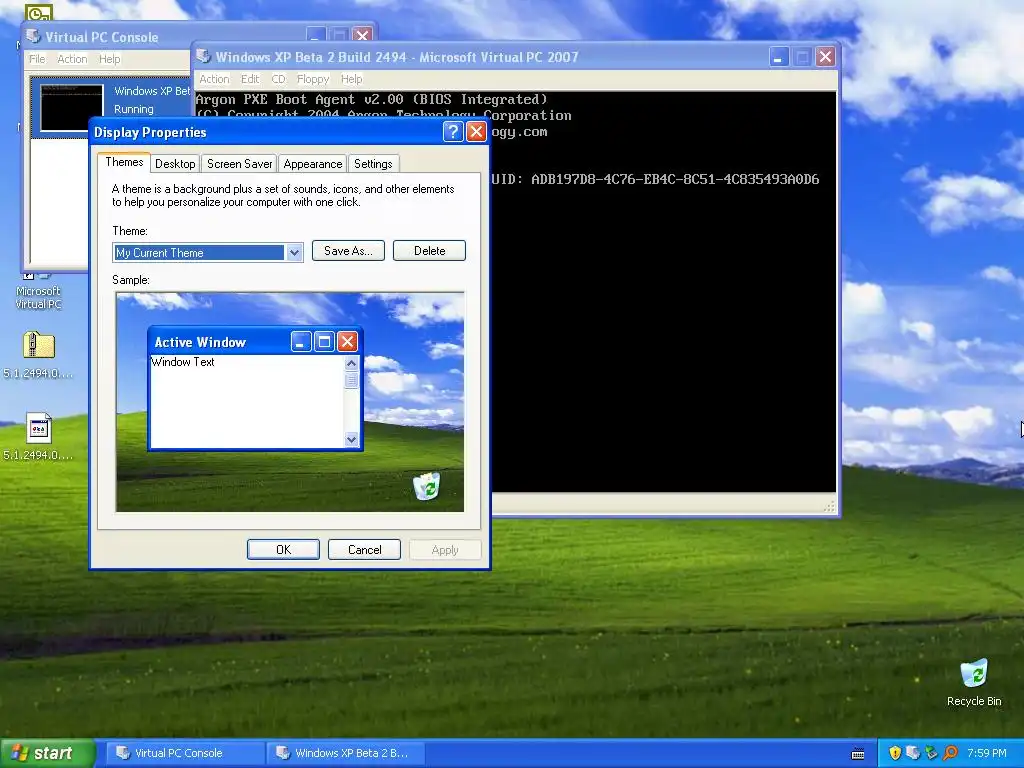The height and width of the screenshot is (768, 1024).
Task: Open the Start menu
Action: (47, 753)
